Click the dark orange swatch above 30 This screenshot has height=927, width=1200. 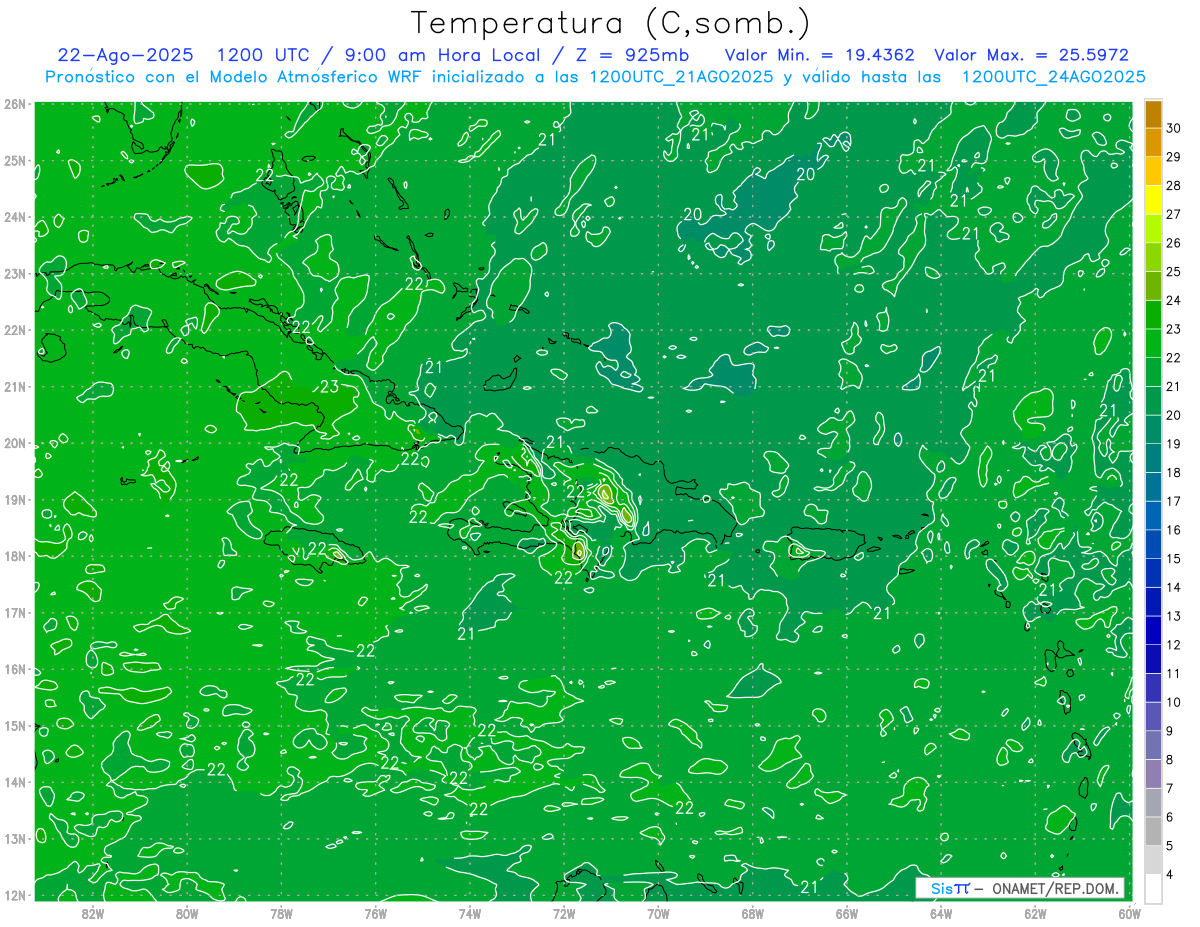[x=1153, y=114]
